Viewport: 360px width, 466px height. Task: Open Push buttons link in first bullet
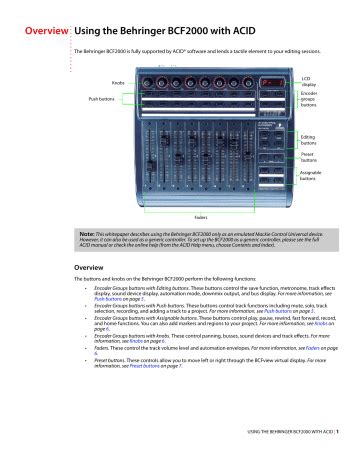[x=108, y=299]
